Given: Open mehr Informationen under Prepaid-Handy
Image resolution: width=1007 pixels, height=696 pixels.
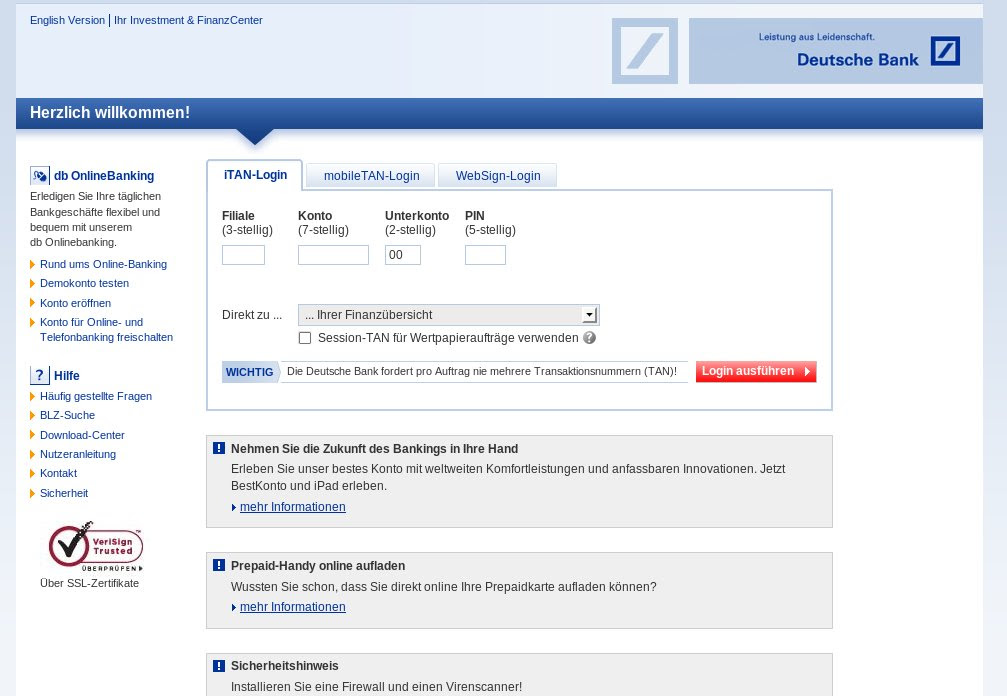Looking at the screenshot, I should click(x=292, y=607).
